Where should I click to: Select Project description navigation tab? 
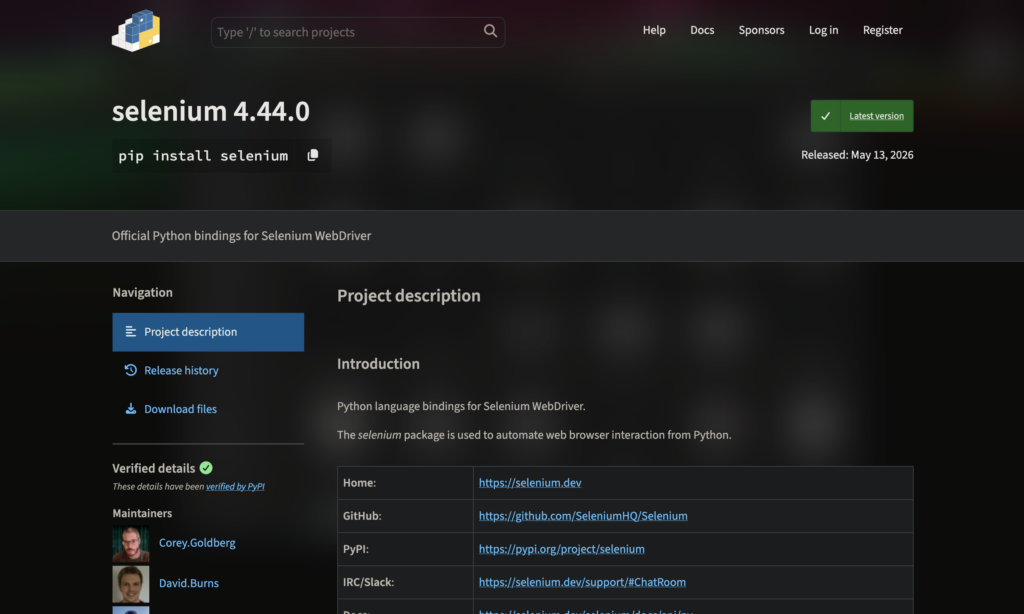208,332
